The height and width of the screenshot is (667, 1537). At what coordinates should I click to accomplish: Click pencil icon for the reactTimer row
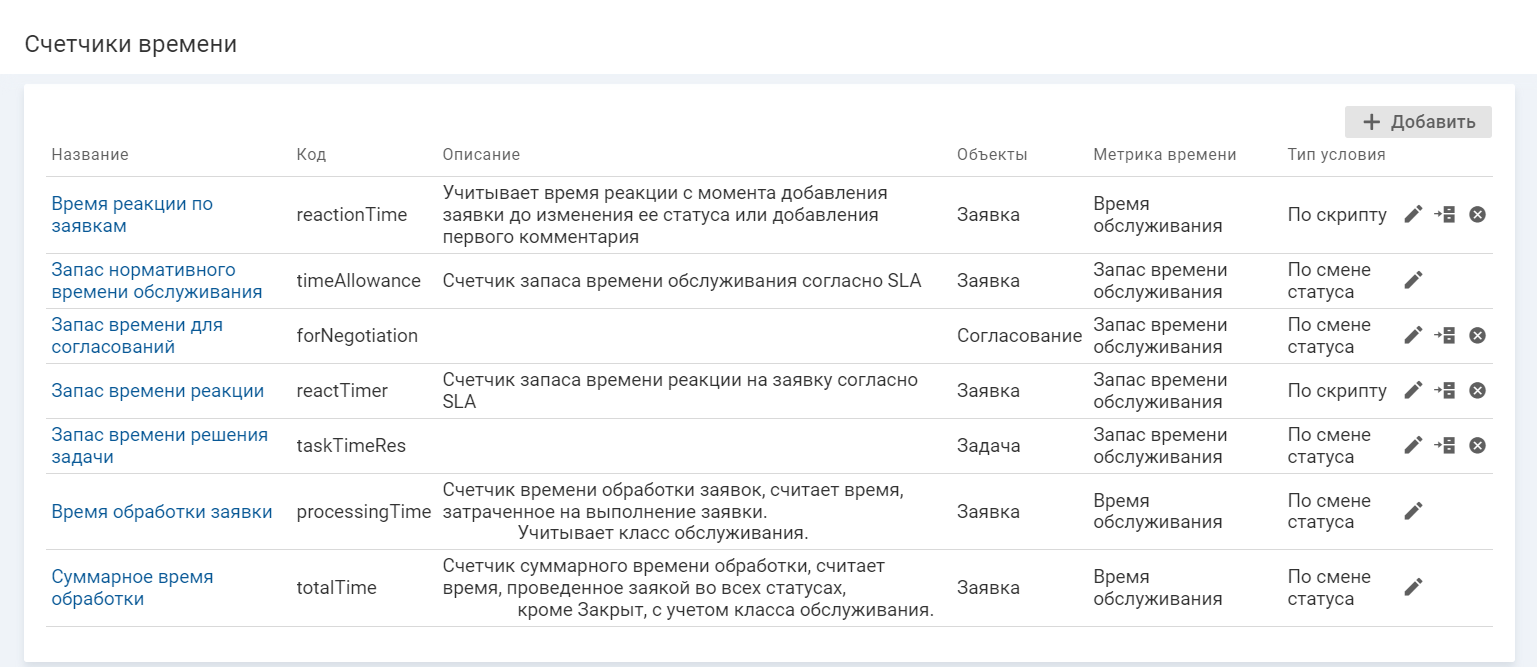tap(1413, 390)
